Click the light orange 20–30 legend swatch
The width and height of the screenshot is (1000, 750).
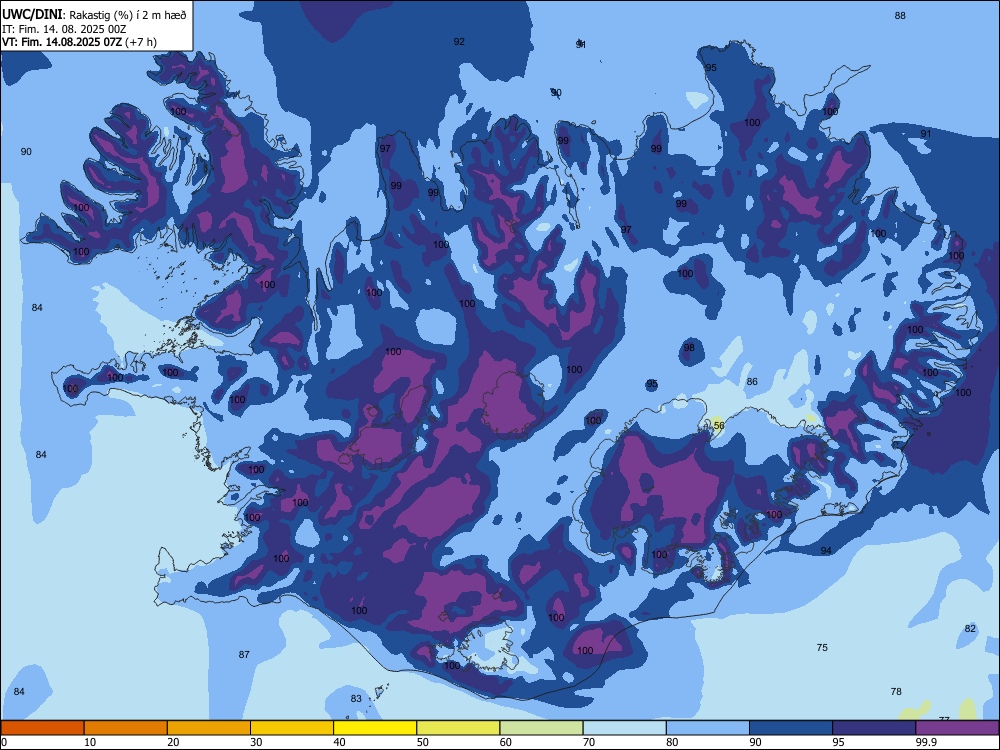point(209,728)
